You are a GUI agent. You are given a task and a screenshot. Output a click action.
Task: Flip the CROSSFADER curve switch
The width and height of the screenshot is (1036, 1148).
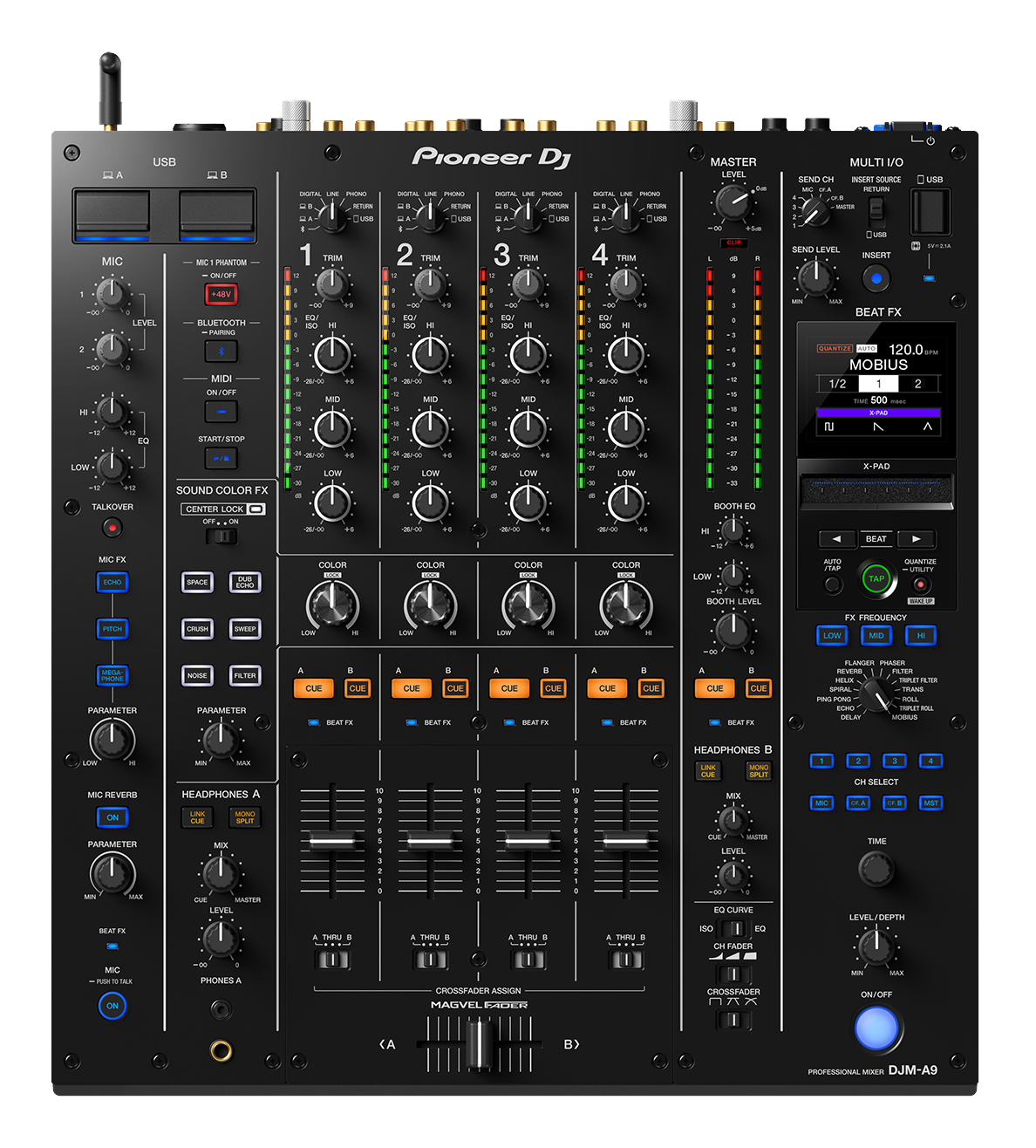(x=733, y=1019)
